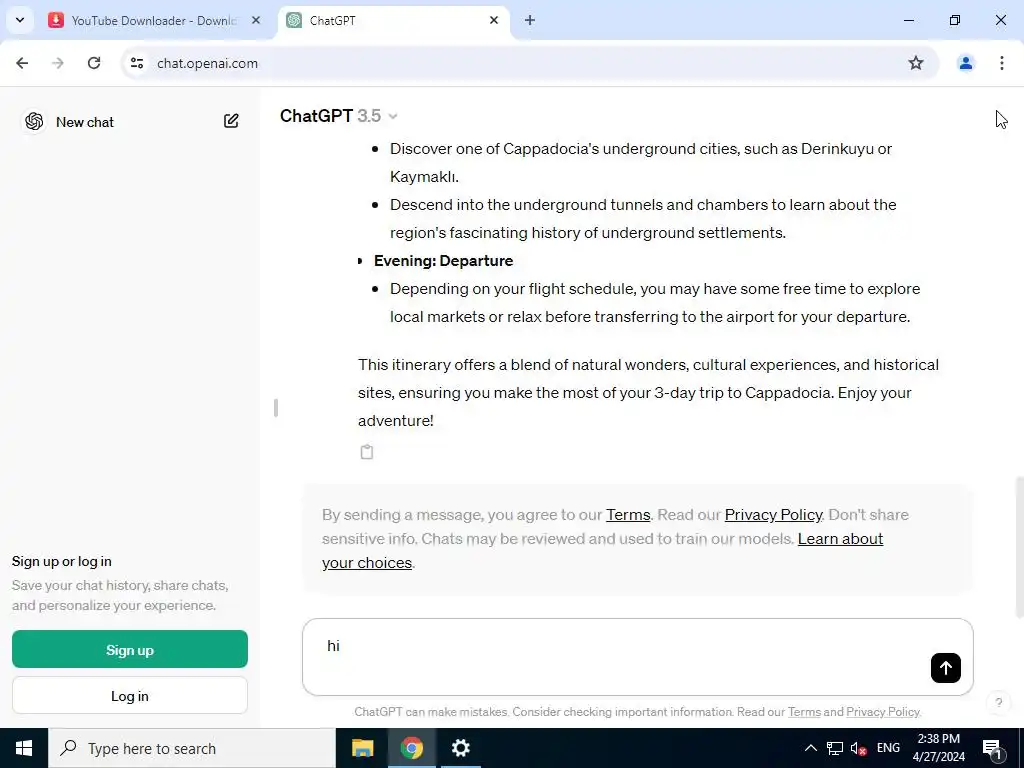Open the footer Terms link

(804, 712)
